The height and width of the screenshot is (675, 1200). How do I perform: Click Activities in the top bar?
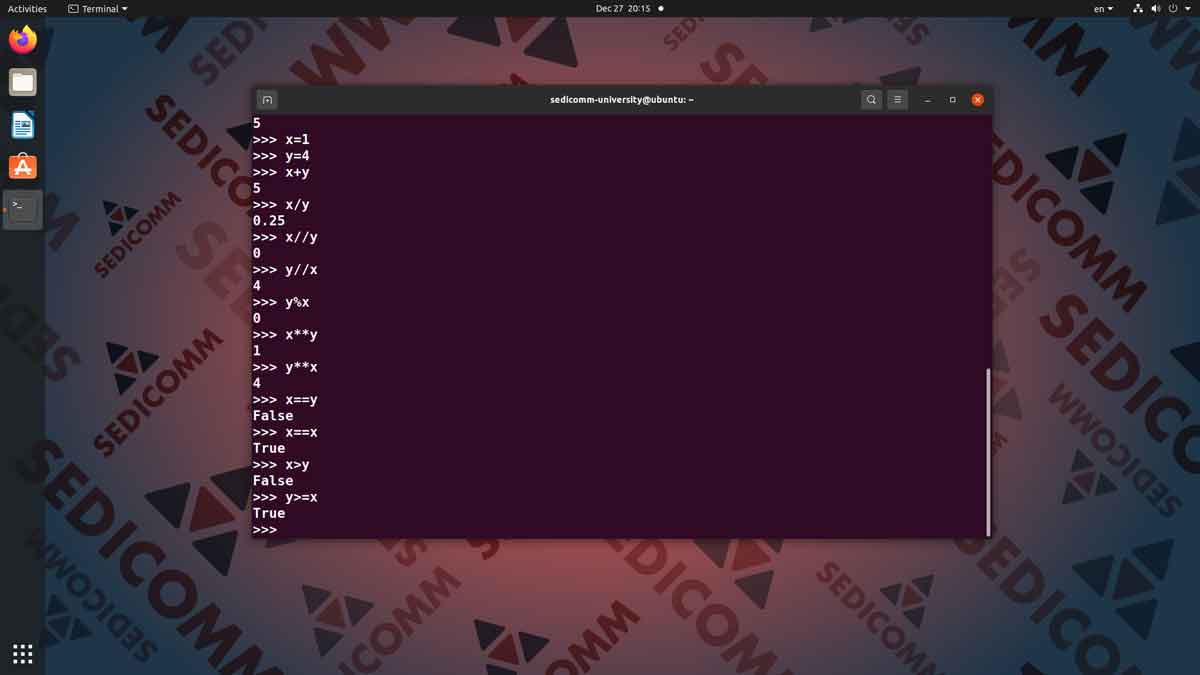[25, 8]
